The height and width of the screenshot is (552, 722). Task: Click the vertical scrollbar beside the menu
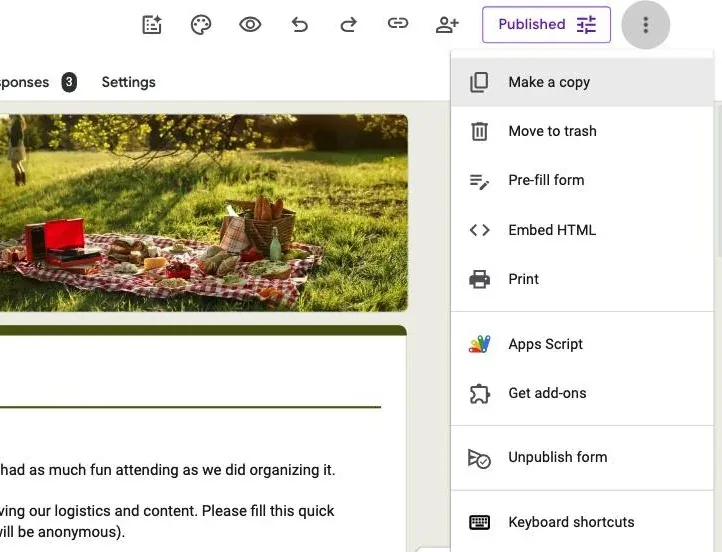click(x=718, y=180)
